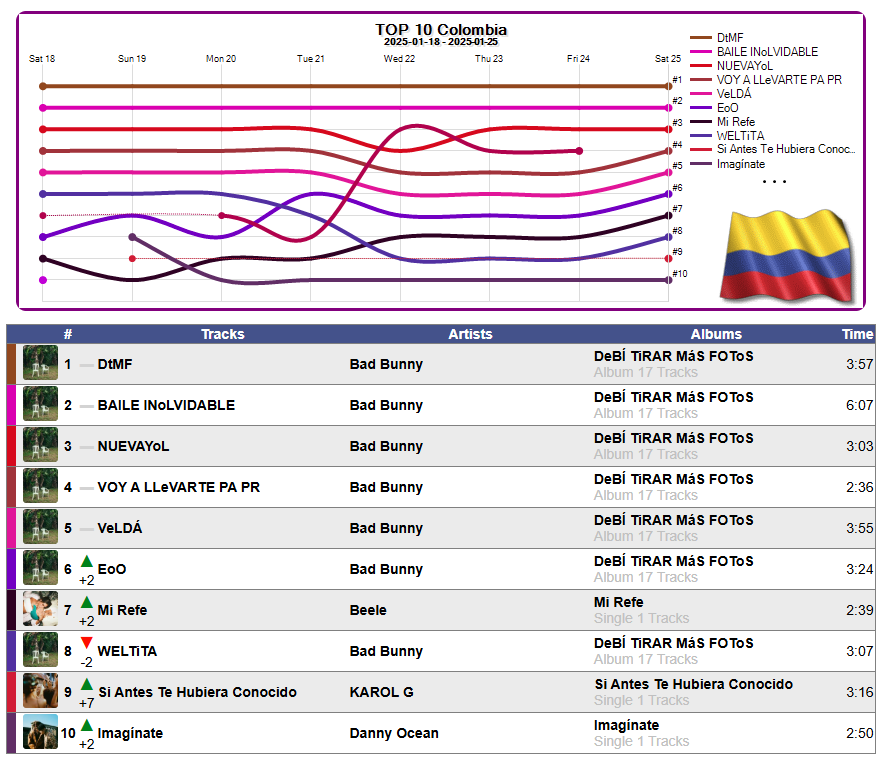Click WELTiTA in chart legend
881x762 pixels.
[741, 136]
